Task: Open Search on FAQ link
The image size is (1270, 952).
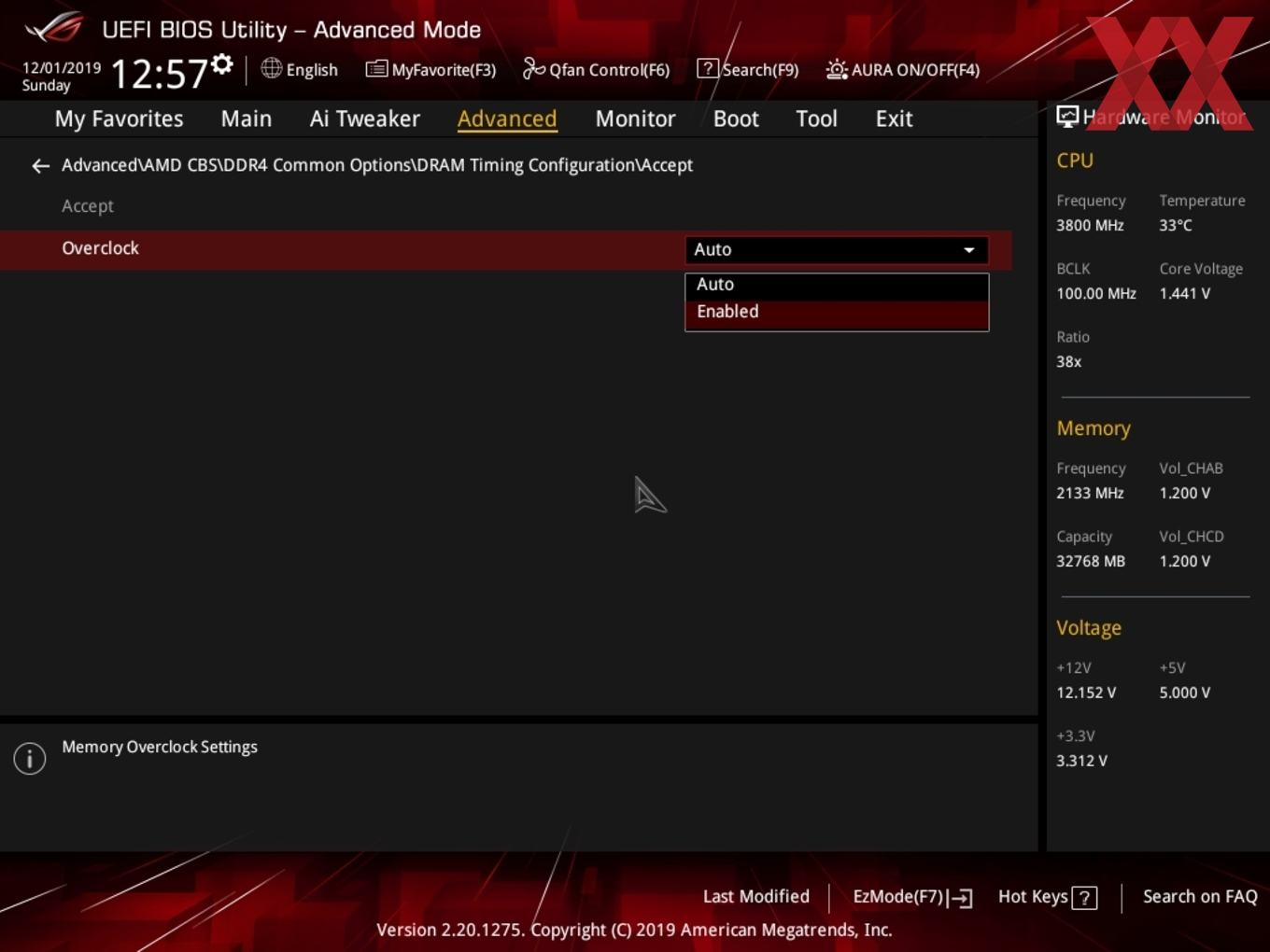Action: tap(1200, 897)
